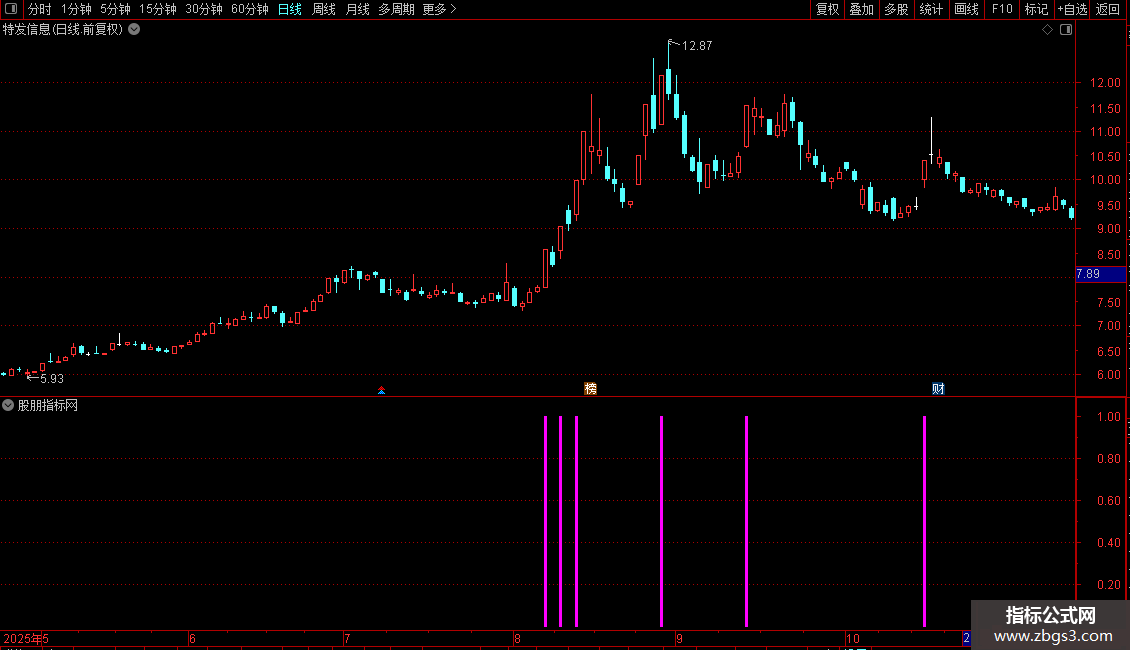Click the 2025年5 date label

coord(26,638)
